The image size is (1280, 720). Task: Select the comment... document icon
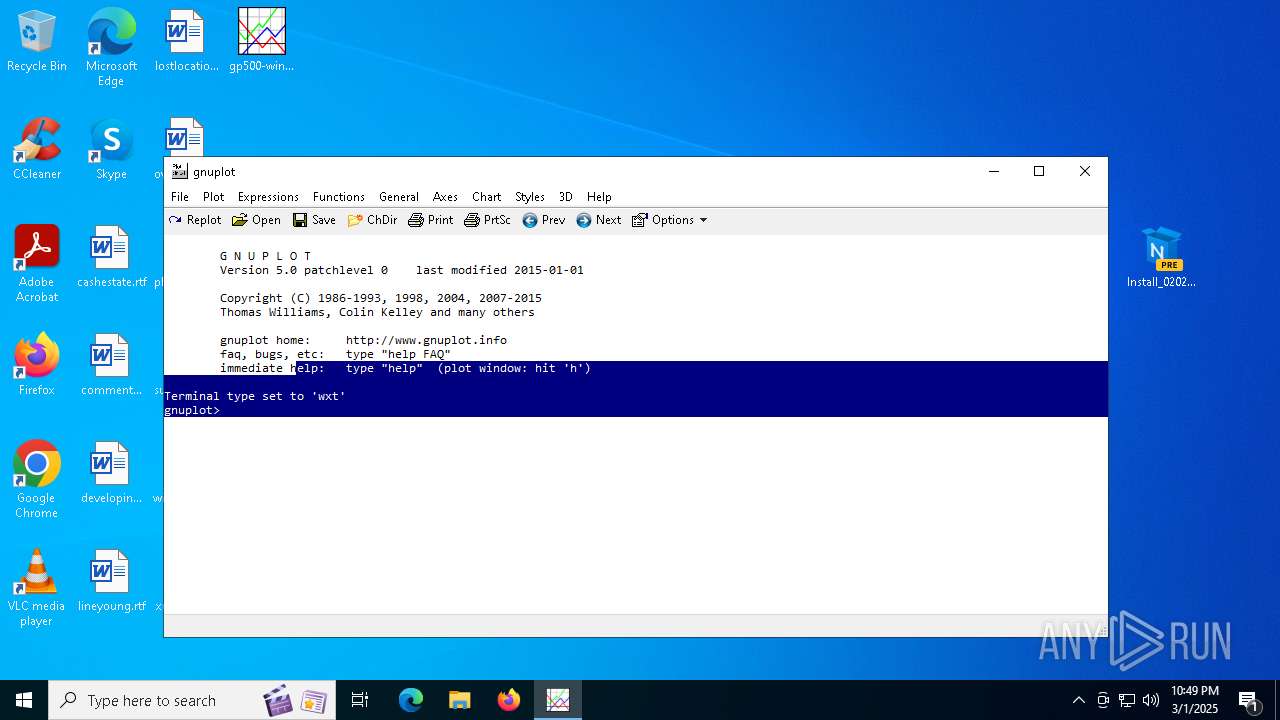click(111, 365)
